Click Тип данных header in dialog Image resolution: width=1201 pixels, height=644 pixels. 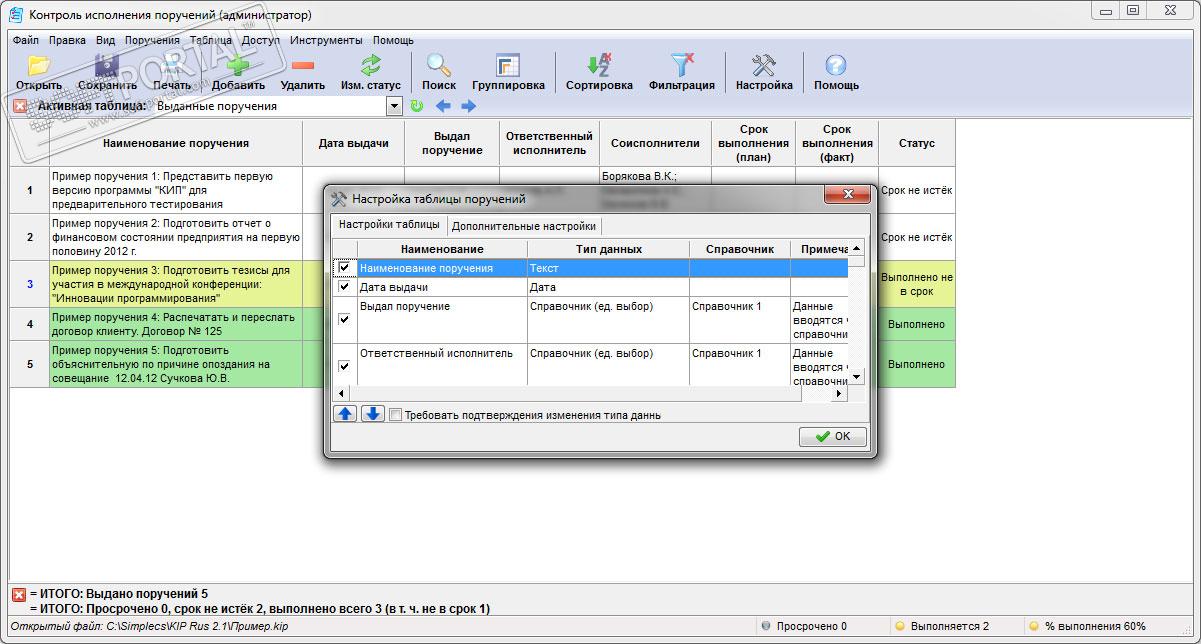[609, 249]
